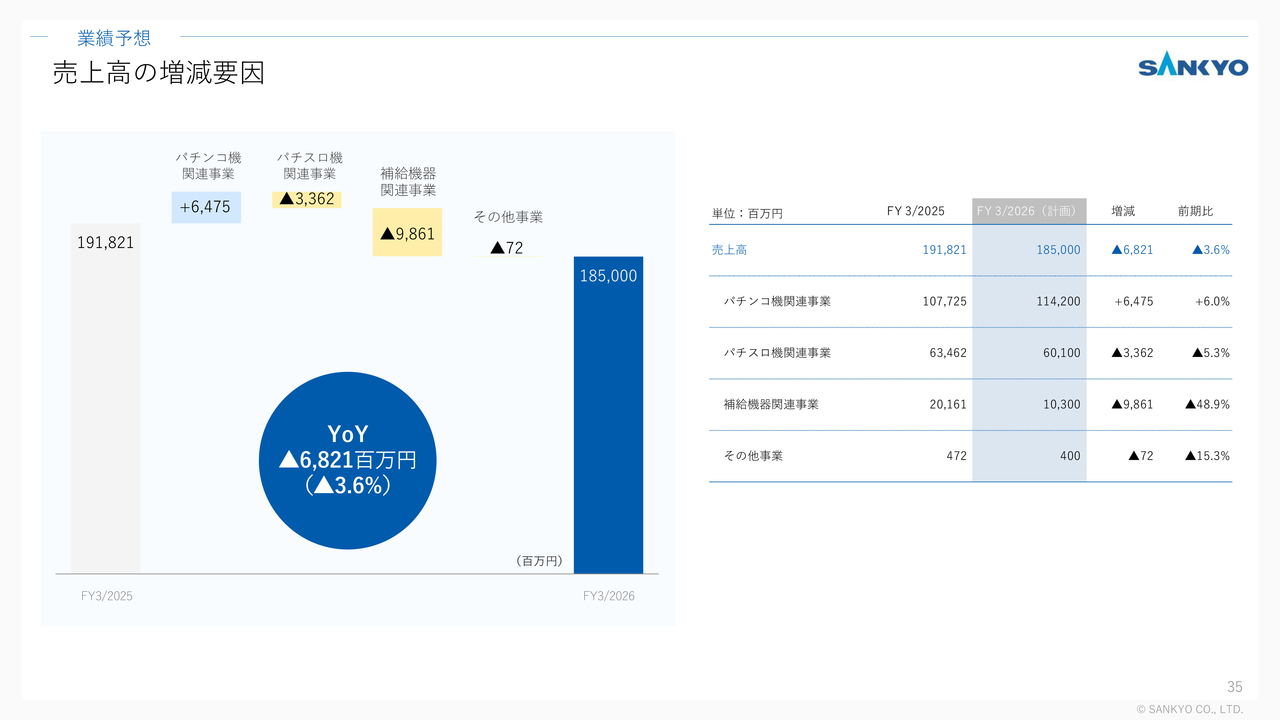This screenshot has height=720, width=1280.
Task: Click the 売上高の増減要因 slide title
Action: [158, 73]
